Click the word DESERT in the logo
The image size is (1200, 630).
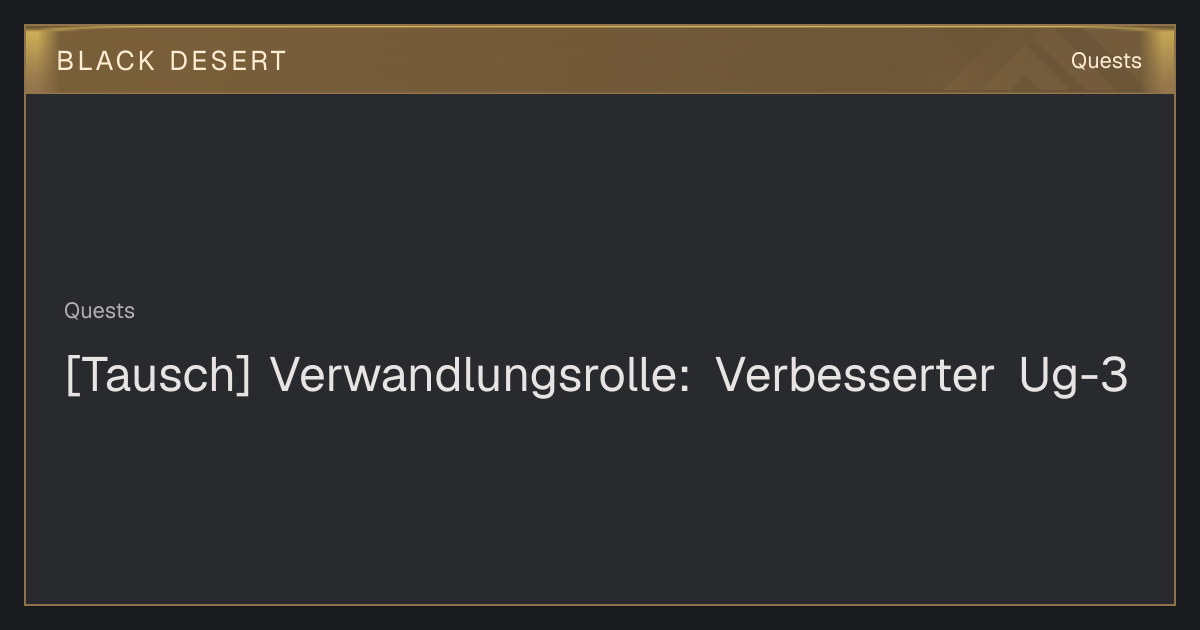[228, 61]
